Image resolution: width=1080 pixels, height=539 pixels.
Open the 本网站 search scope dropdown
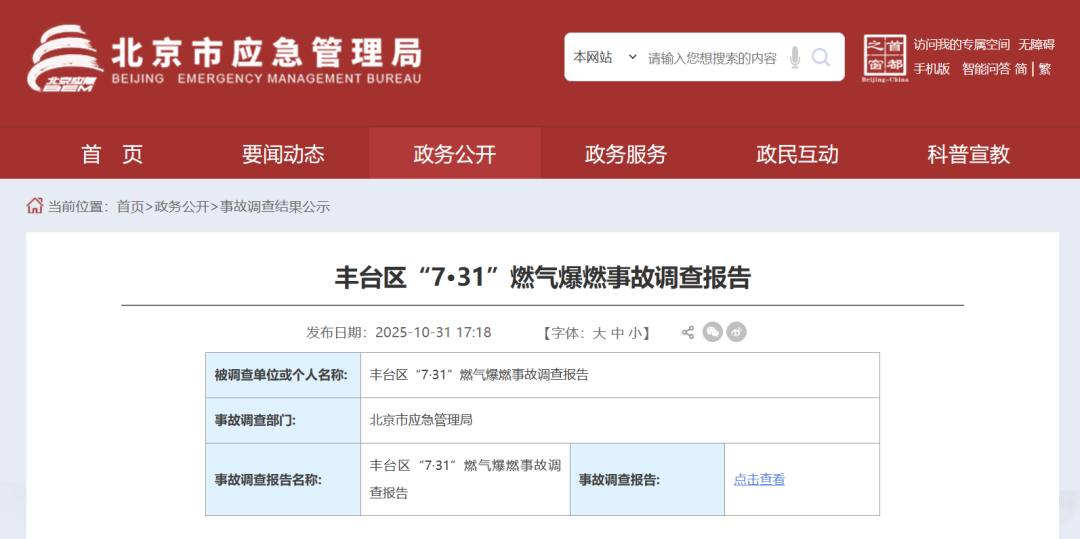click(x=605, y=57)
